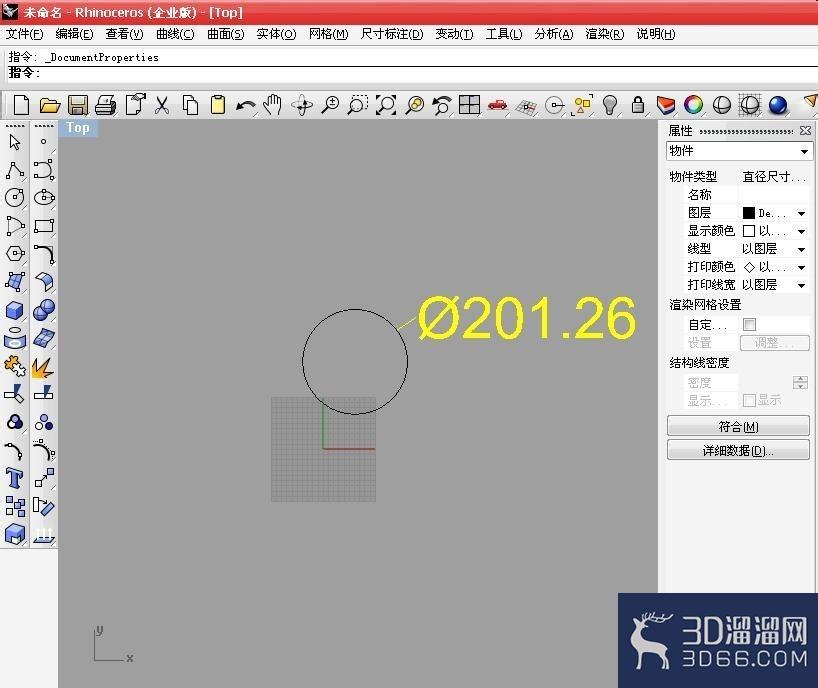Open a file with the folder icon

[50, 105]
